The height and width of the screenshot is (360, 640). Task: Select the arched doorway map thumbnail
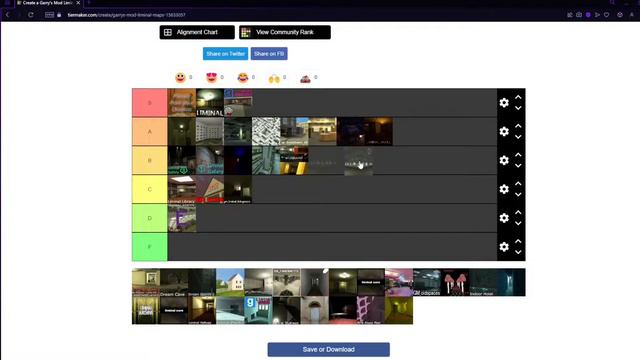click(x=315, y=311)
